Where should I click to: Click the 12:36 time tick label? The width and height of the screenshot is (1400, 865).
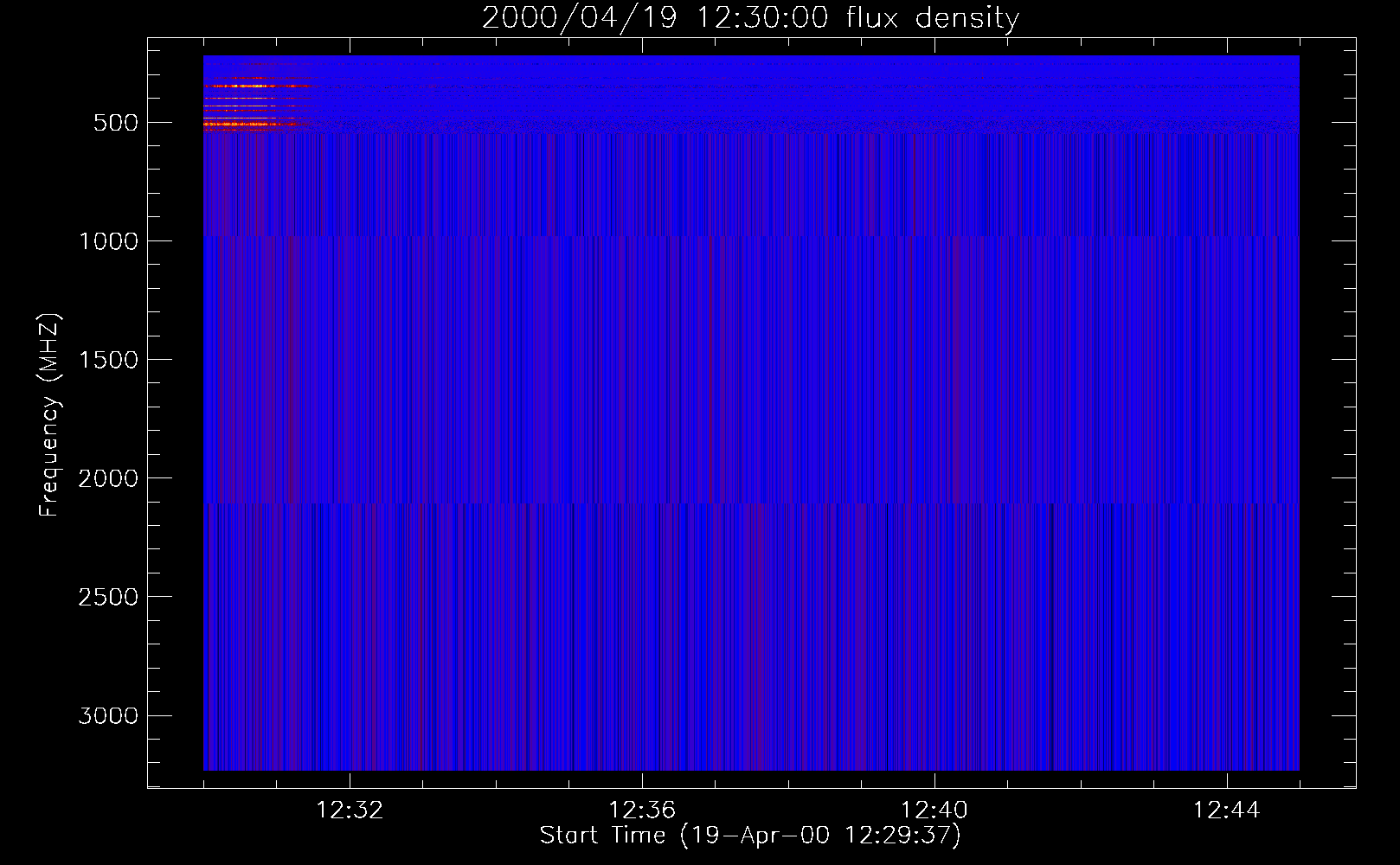click(x=642, y=811)
